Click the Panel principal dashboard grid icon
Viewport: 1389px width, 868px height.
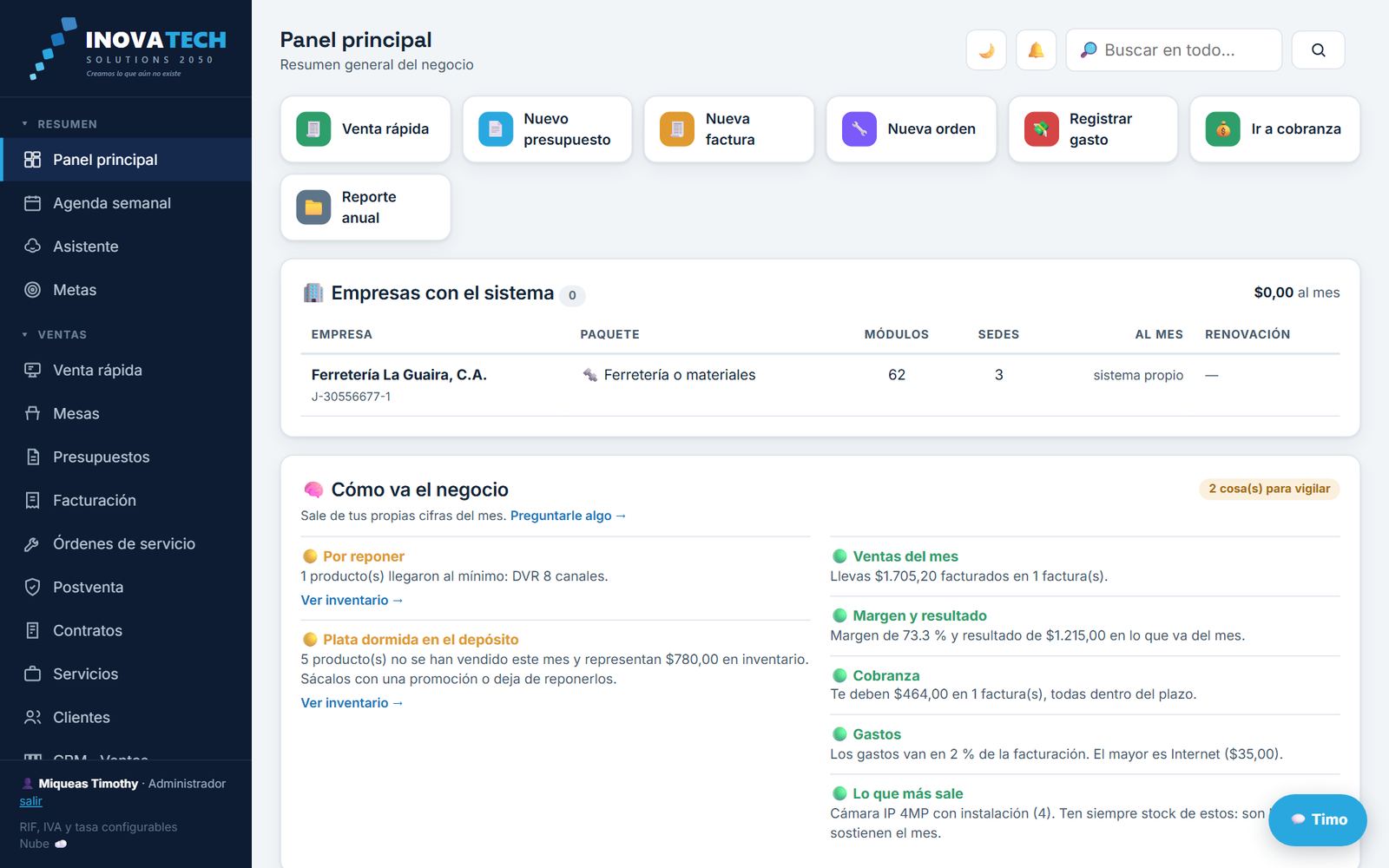[32, 160]
